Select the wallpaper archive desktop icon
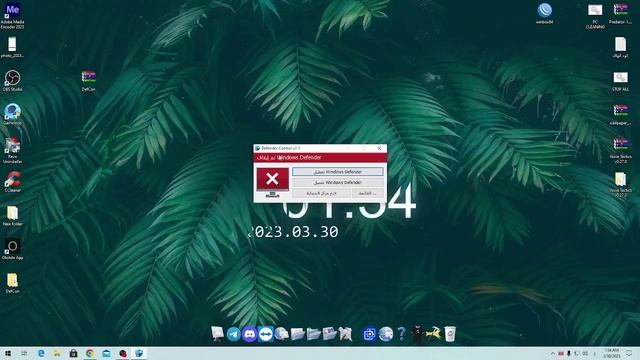Image resolution: width=640 pixels, height=360 pixels. click(x=620, y=114)
